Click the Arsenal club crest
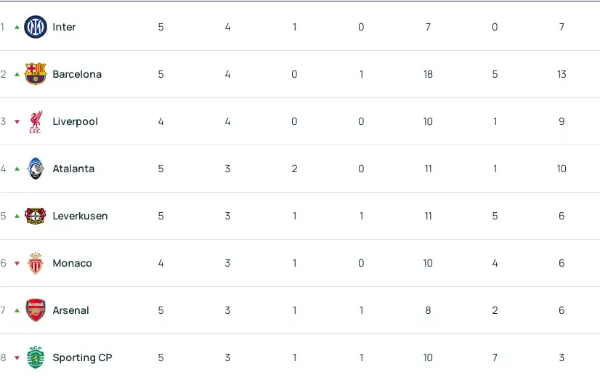 (x=36, y=310)
